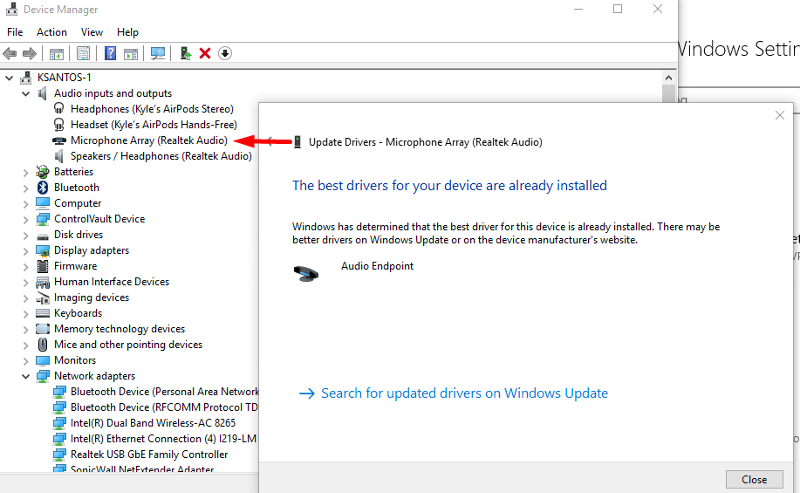Collapse Audio inputs and outputs
This screenshot has width=800, height=493.
(x=26, y=93)
